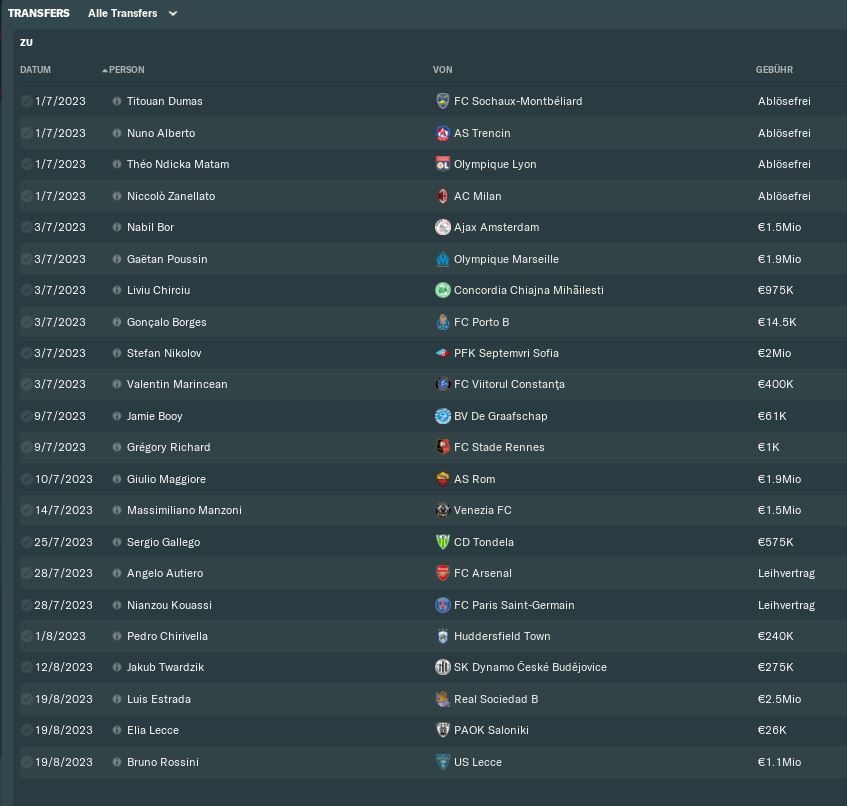Click the CD Tondela club badge

[442, 542]
